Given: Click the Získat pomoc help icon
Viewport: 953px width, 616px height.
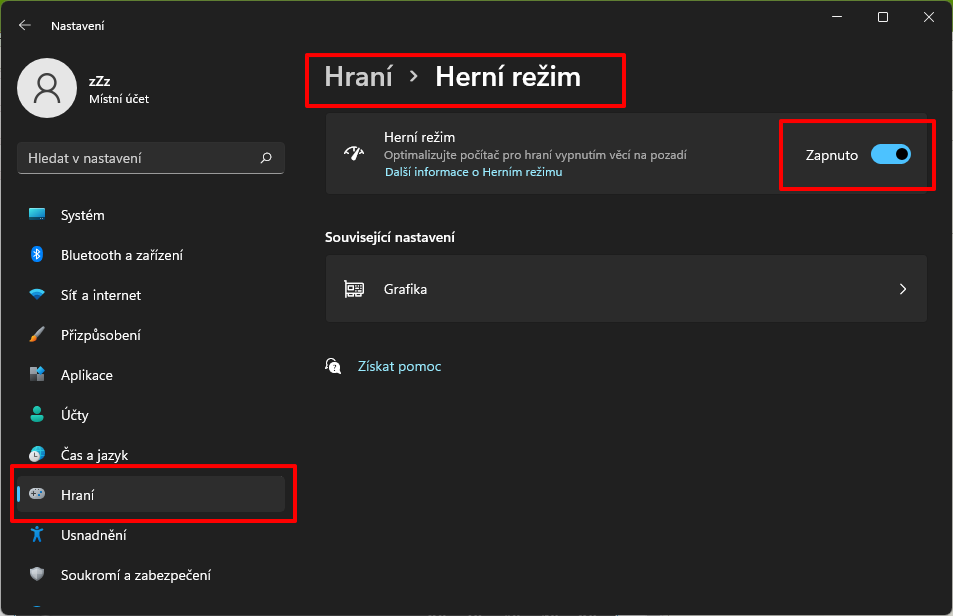Looking at the screenshot, I should tap(334, 366).
